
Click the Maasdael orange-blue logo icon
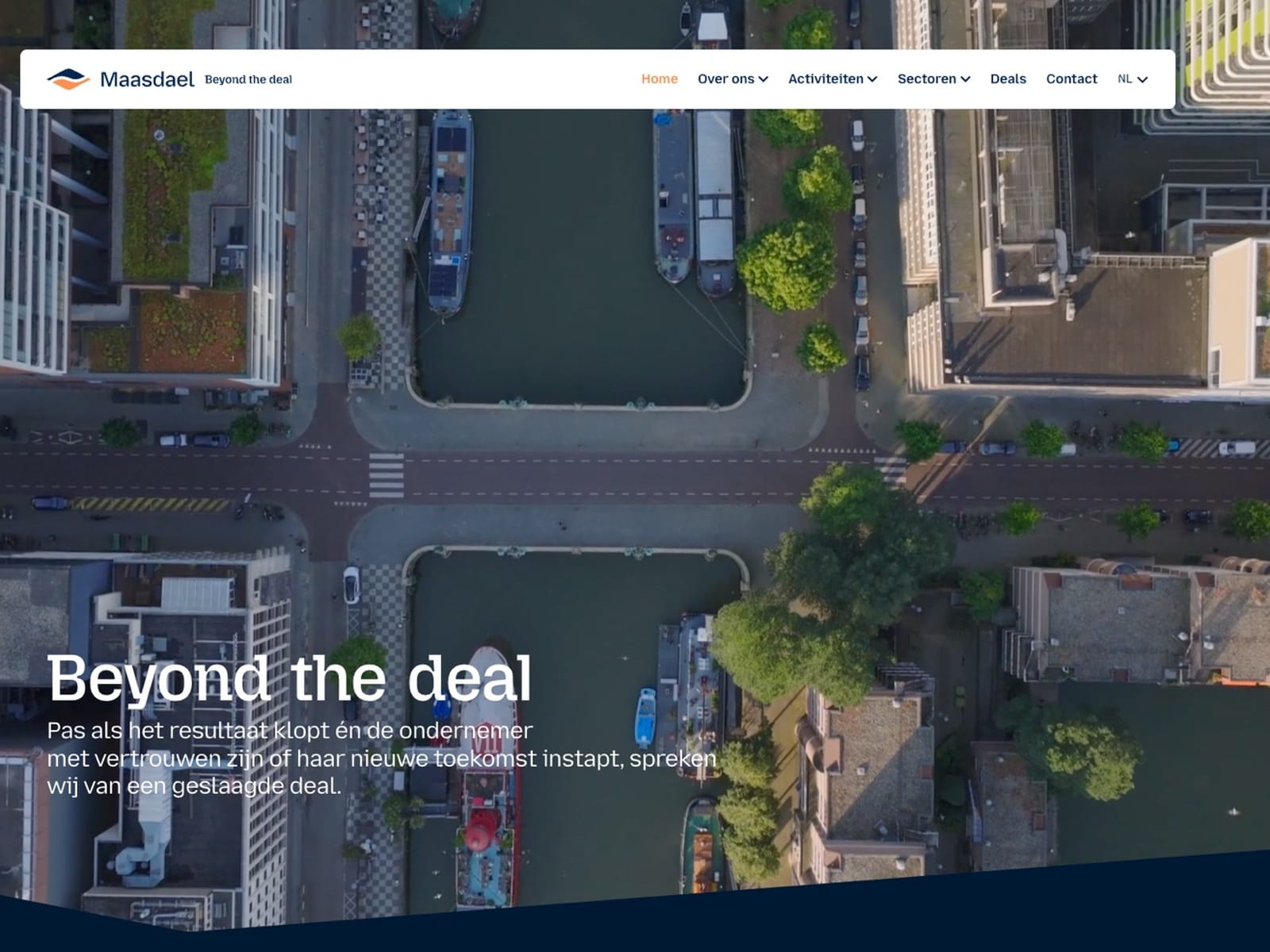pos(68,79)
